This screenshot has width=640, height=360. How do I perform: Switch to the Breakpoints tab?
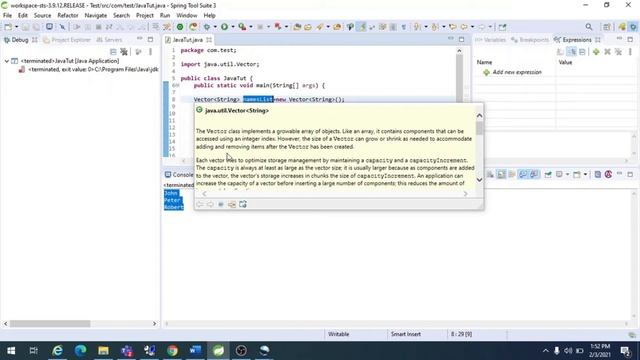pos(530,40)
